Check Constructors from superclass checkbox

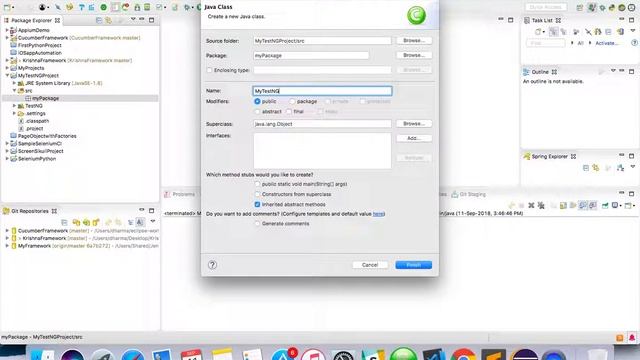pos(257,194)
